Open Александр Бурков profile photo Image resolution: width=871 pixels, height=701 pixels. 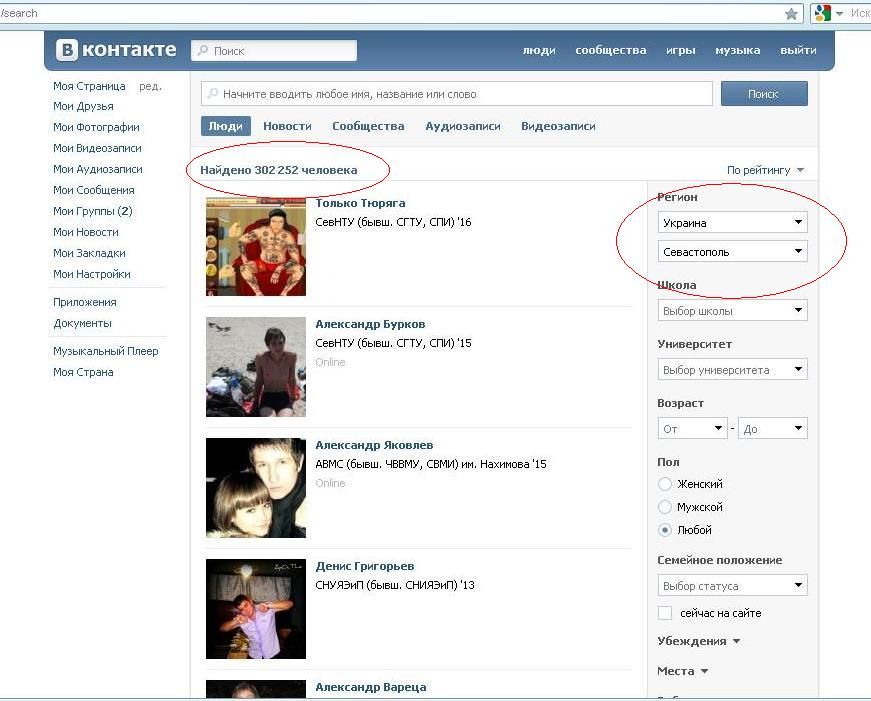point(256,367)
